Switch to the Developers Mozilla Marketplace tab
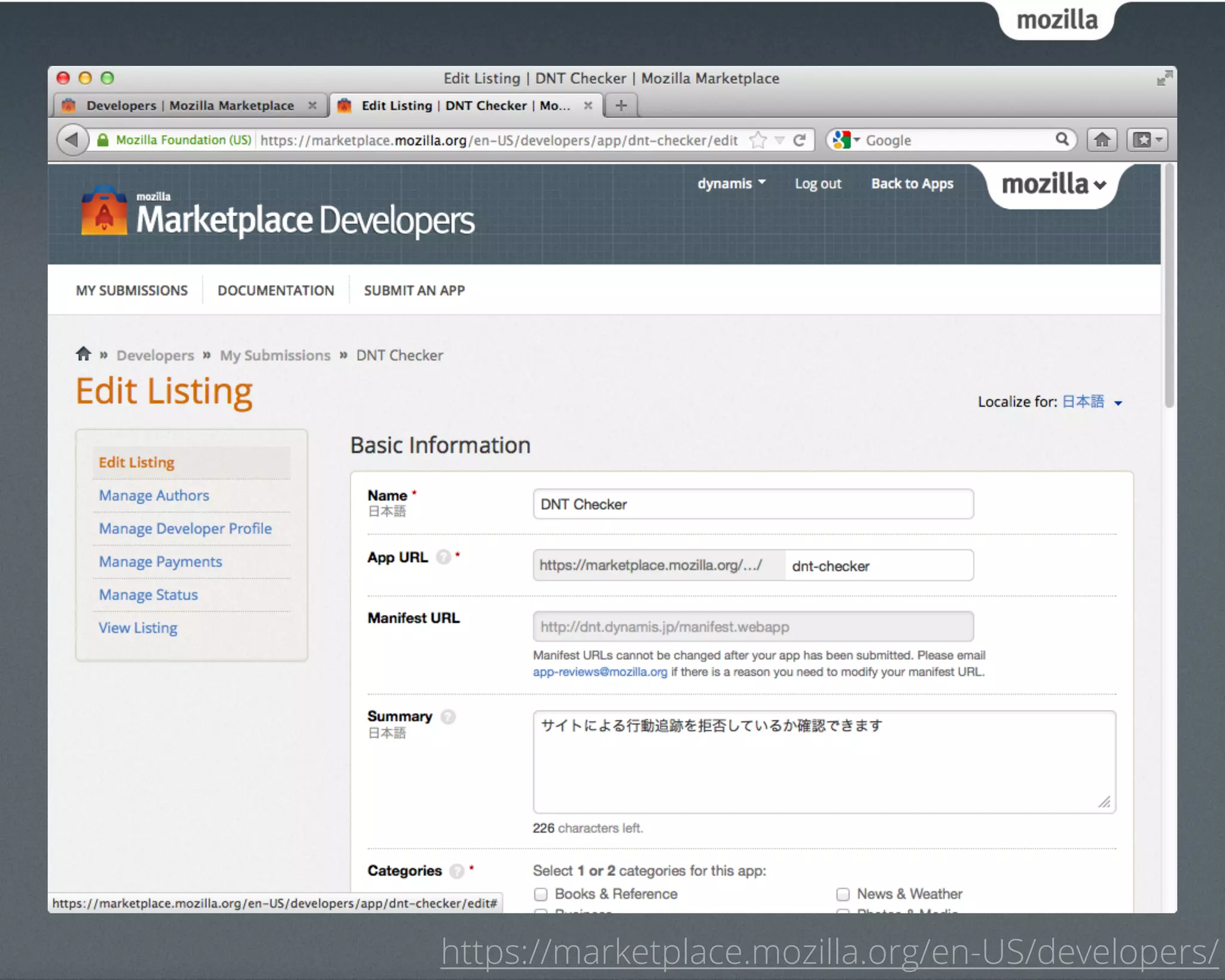The image size is (1225, 980). pyautogui.click(x=190, y=105)
